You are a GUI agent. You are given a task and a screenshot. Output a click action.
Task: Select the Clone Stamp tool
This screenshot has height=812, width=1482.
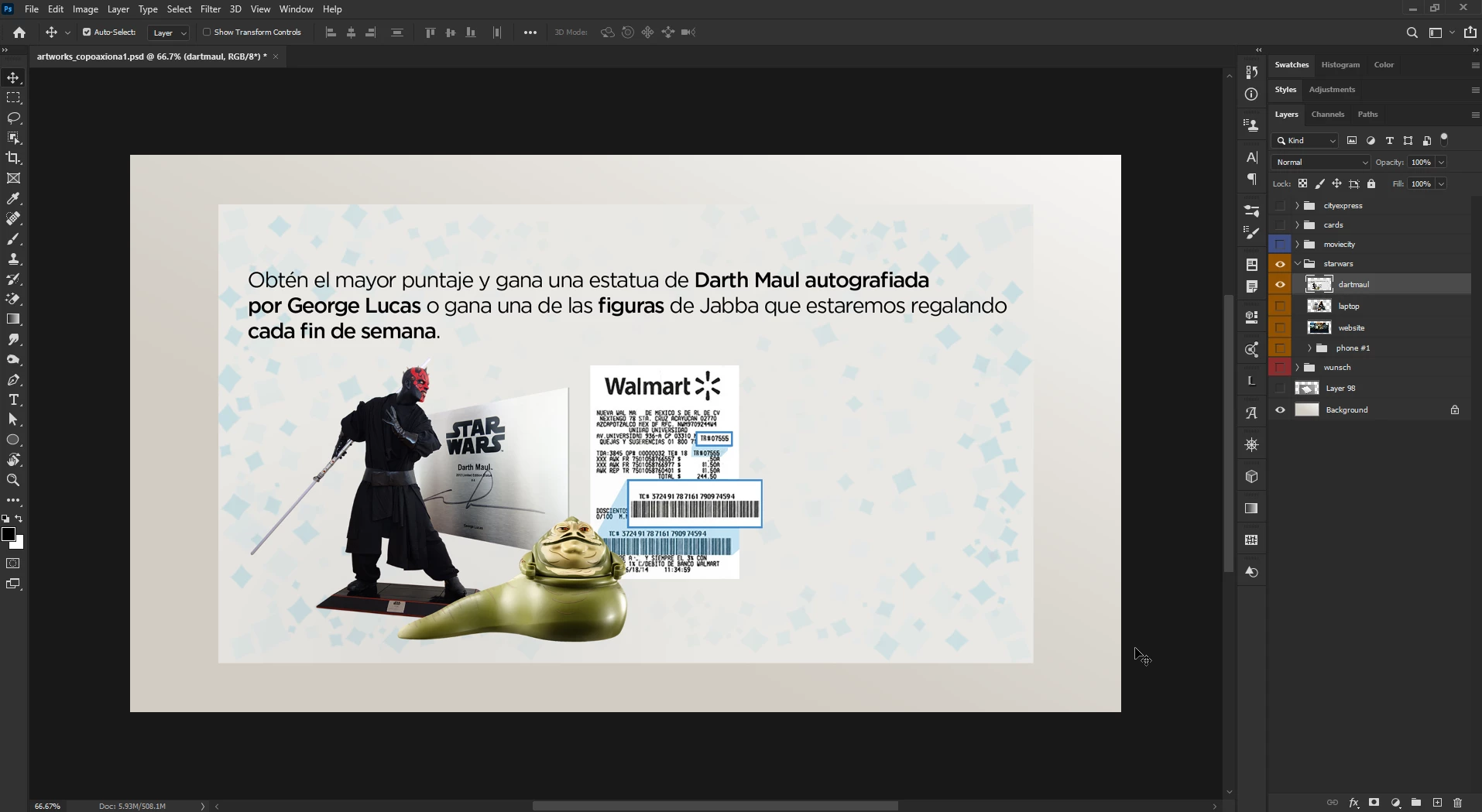(x=13, y=259)
